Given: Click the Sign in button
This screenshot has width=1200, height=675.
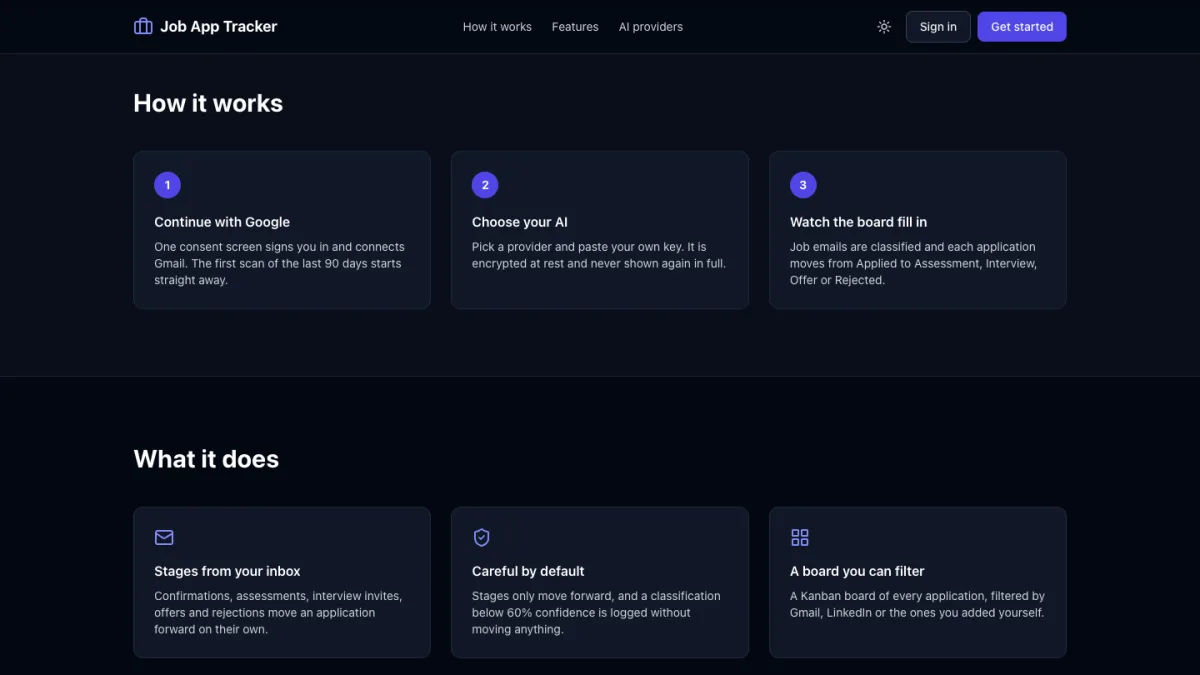Looking at the screenshot, I should tap(938, 27).
